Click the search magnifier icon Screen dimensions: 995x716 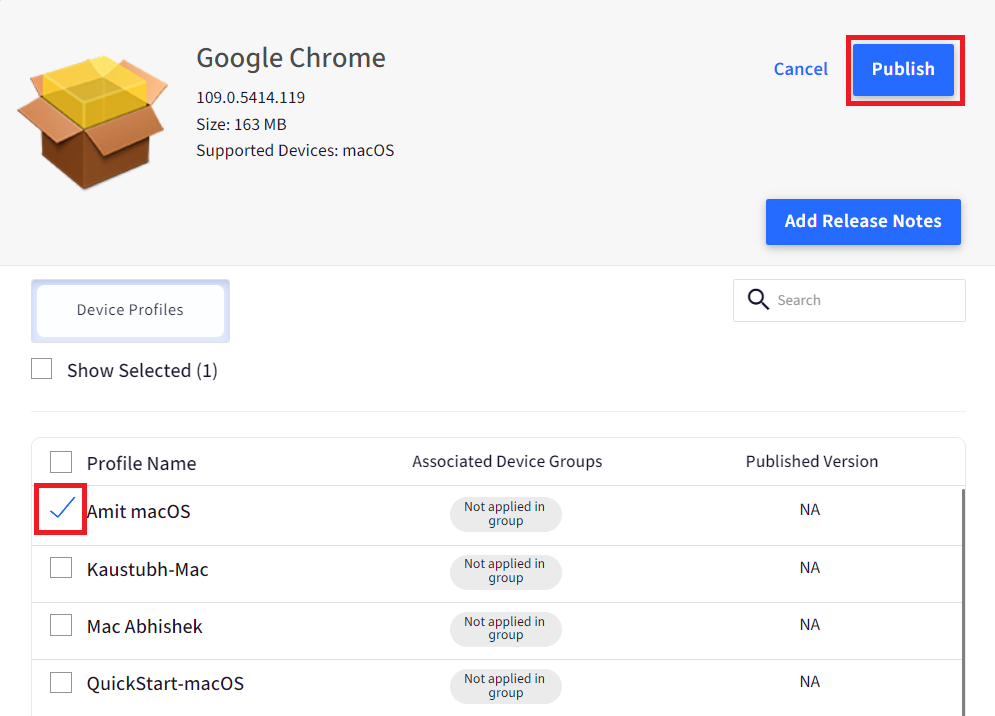tap(759, 300)
